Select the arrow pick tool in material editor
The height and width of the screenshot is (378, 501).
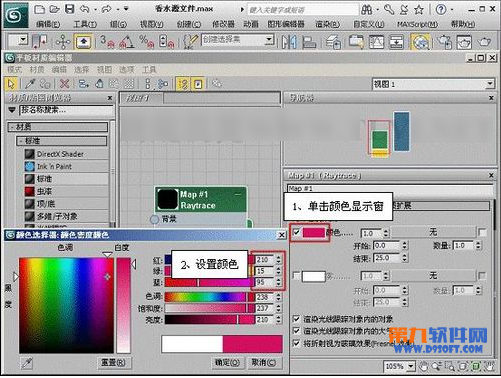11,83
